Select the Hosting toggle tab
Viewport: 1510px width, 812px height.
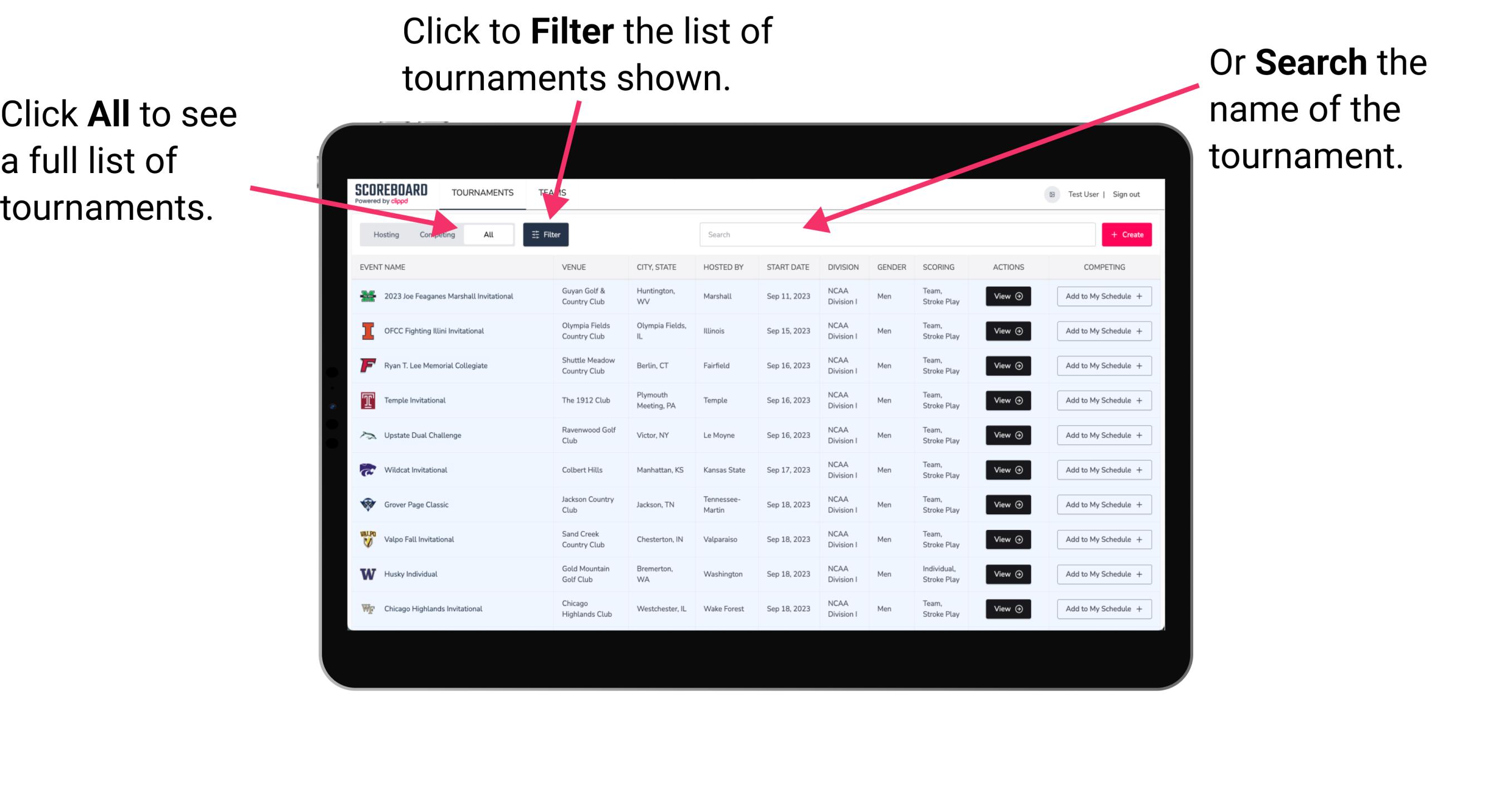(385, 234)
